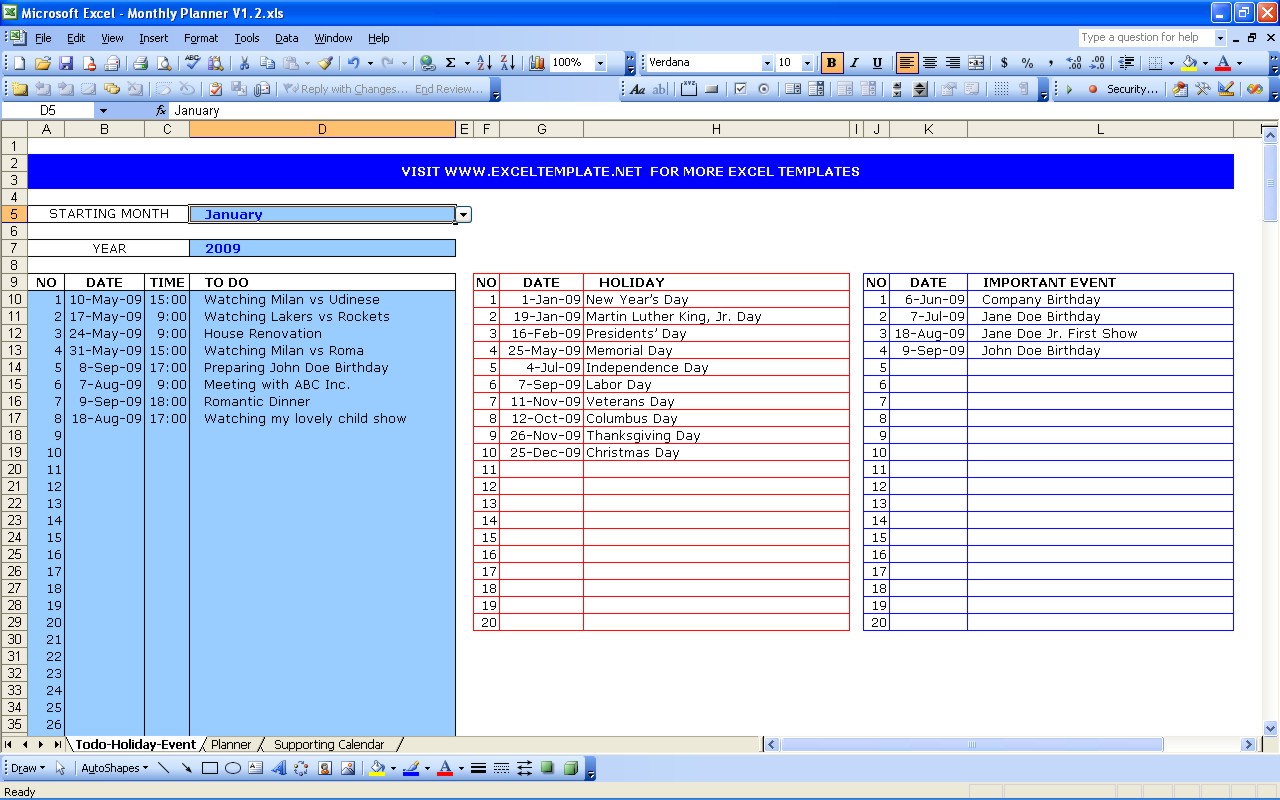
Task: Apply blue Line Color on Drawing toolbar
Action: pos(411,768)
